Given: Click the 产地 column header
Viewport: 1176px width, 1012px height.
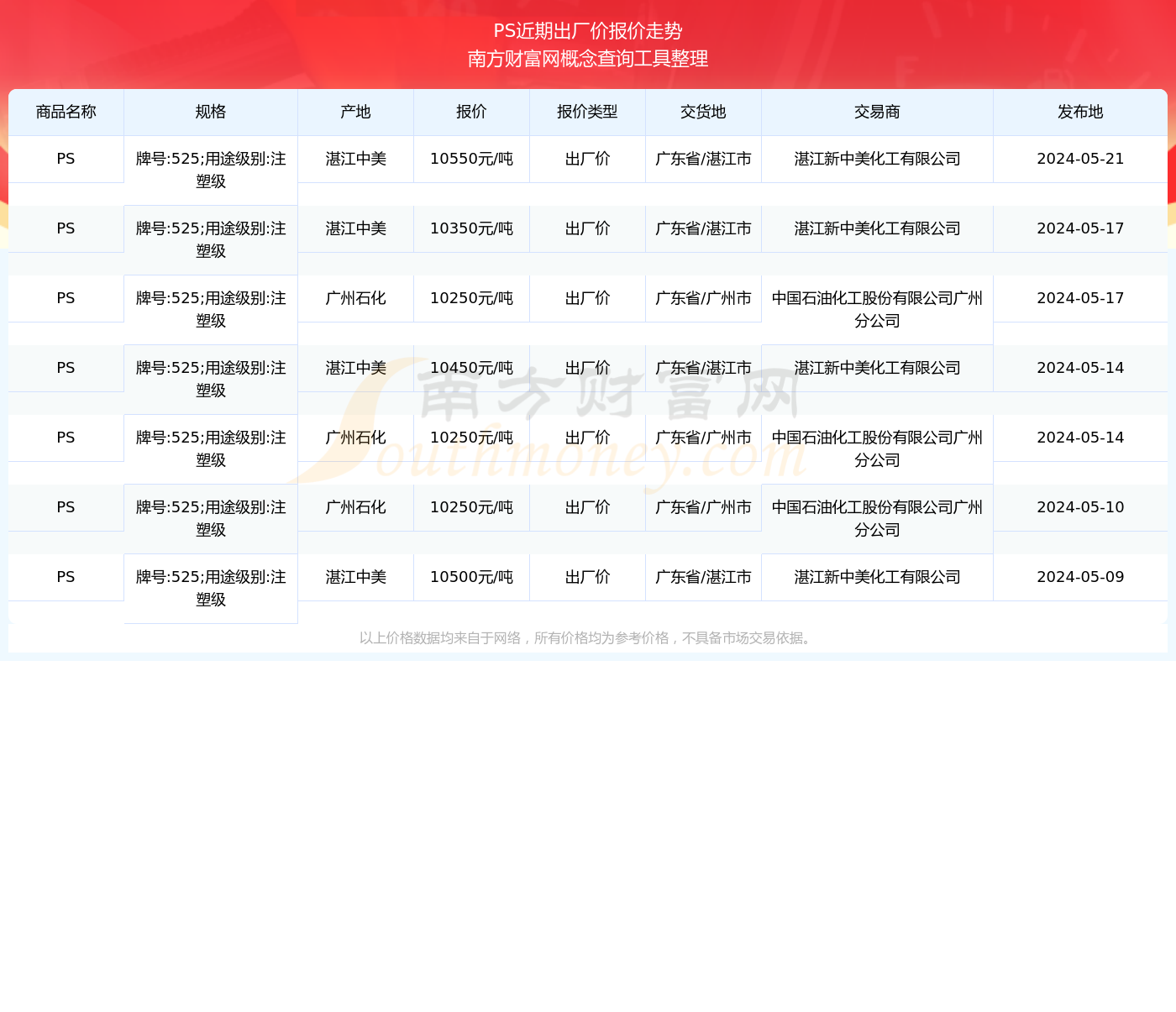Looking at the screenshot, I should pos(355,112).
